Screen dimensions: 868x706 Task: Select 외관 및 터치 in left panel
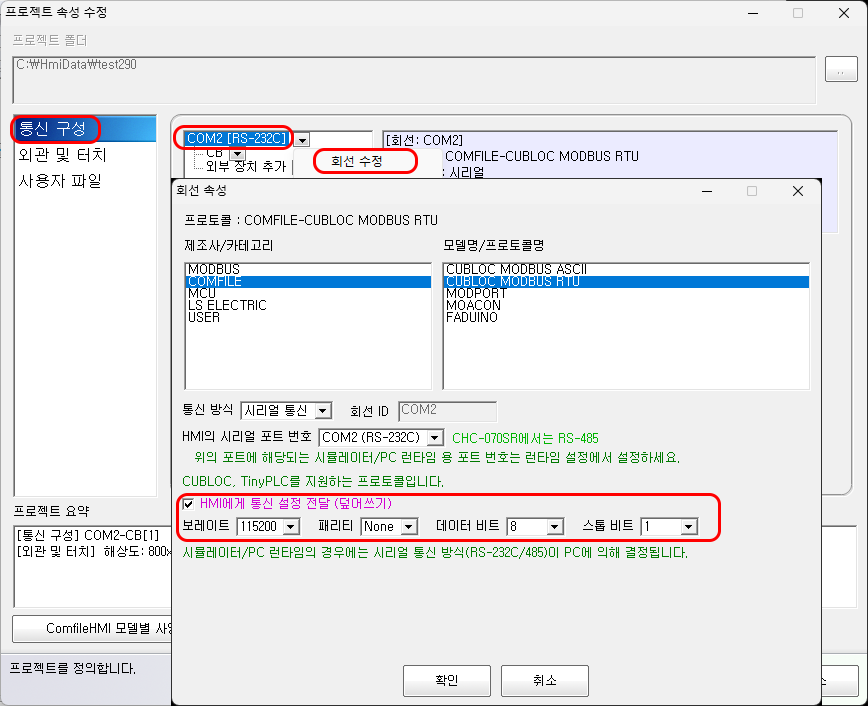(x=62, y=155)
